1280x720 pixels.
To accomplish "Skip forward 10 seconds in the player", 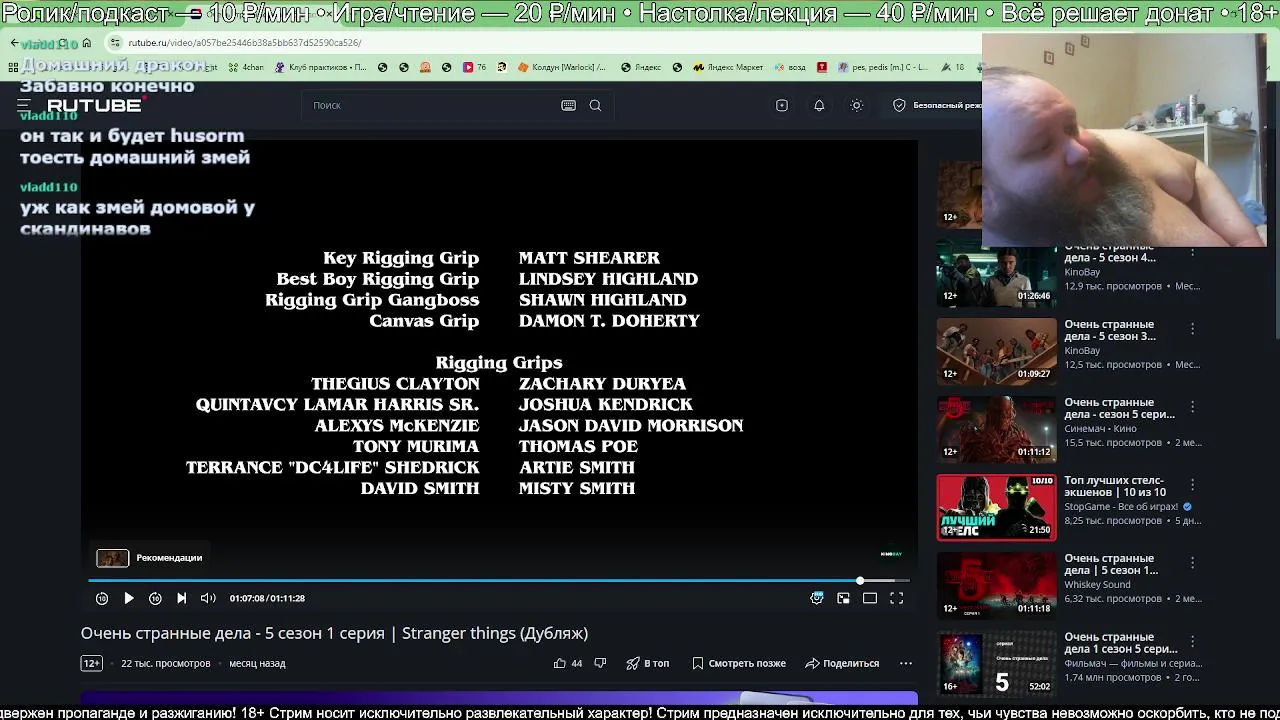I will 155,598.
